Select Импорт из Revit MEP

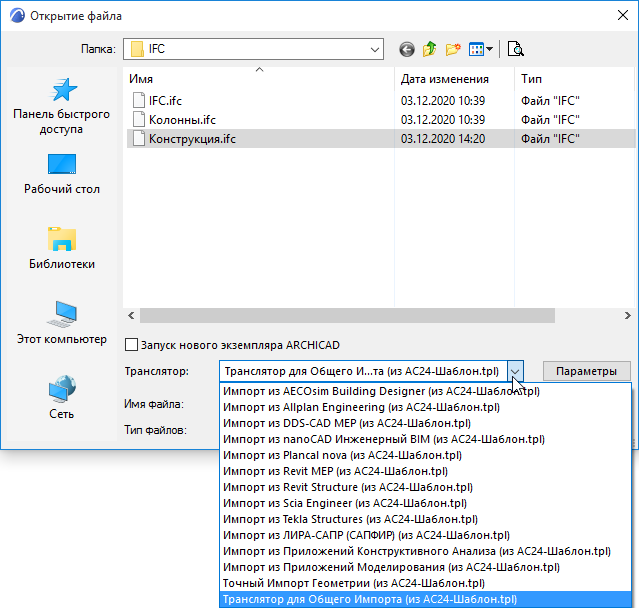[x=425, y=471]
